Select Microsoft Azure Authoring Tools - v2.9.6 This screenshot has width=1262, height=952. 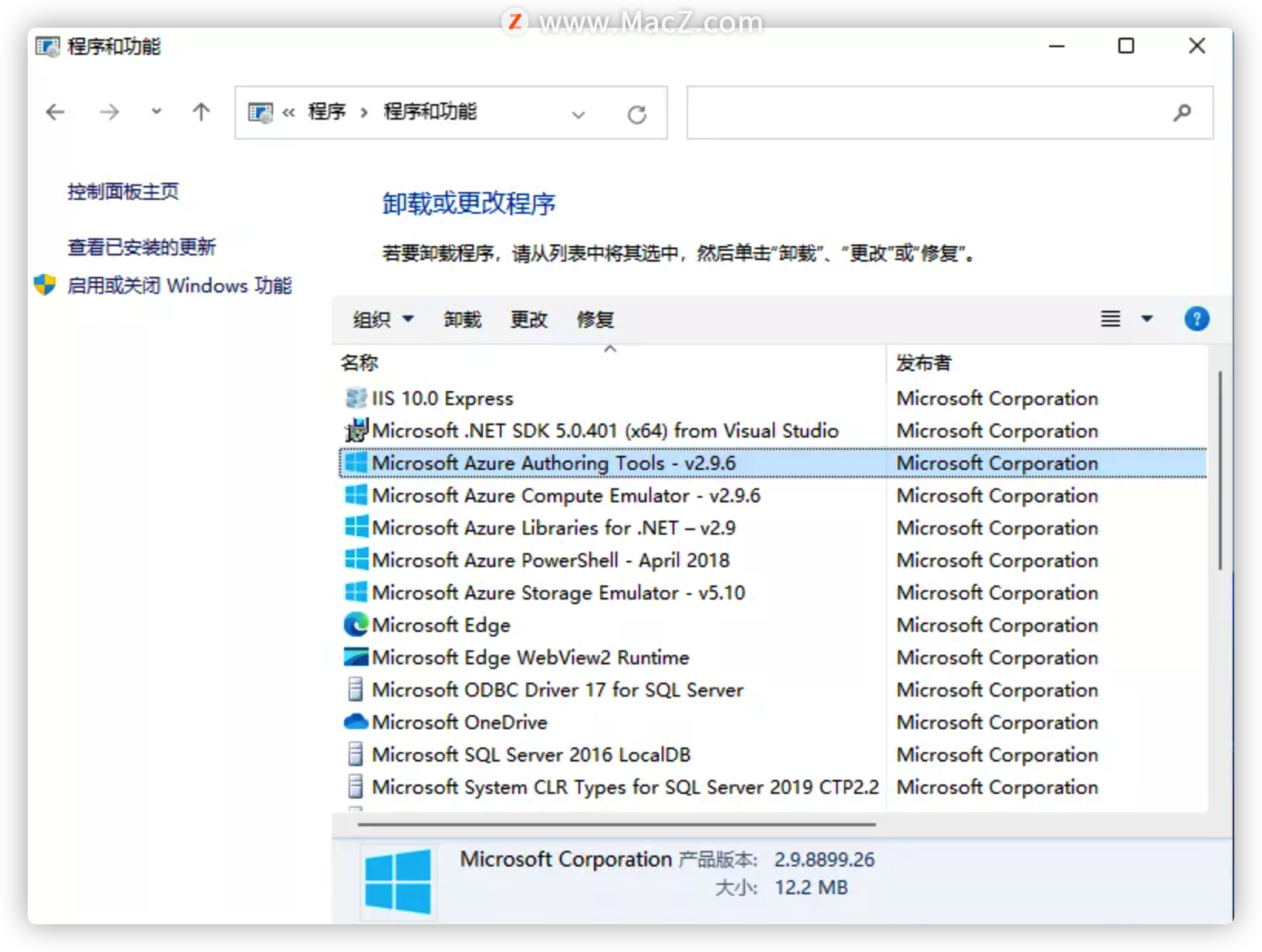tap(554, 463)
